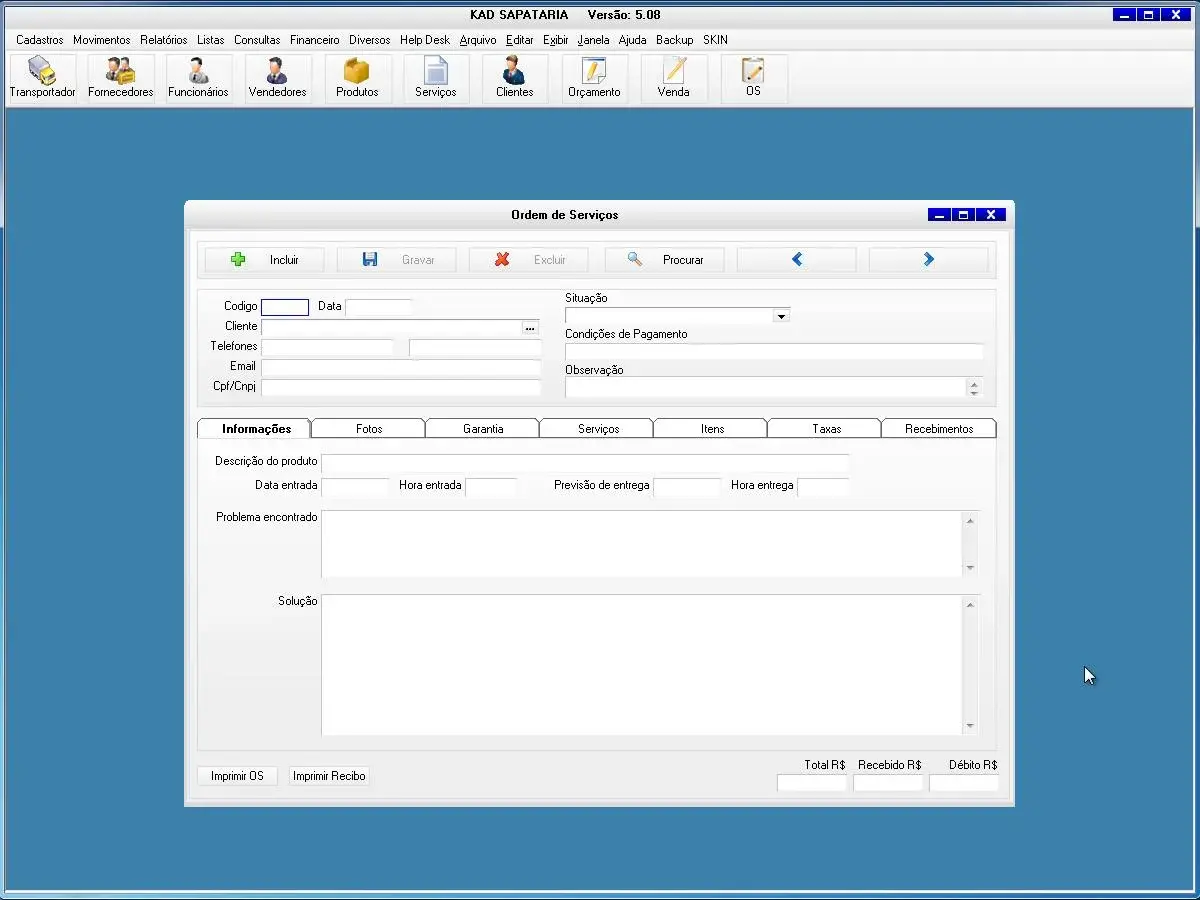Click the Hora entrada field
Viewport: 1200px width, 900px height.
pyautogui.click(x=491, y=487)
